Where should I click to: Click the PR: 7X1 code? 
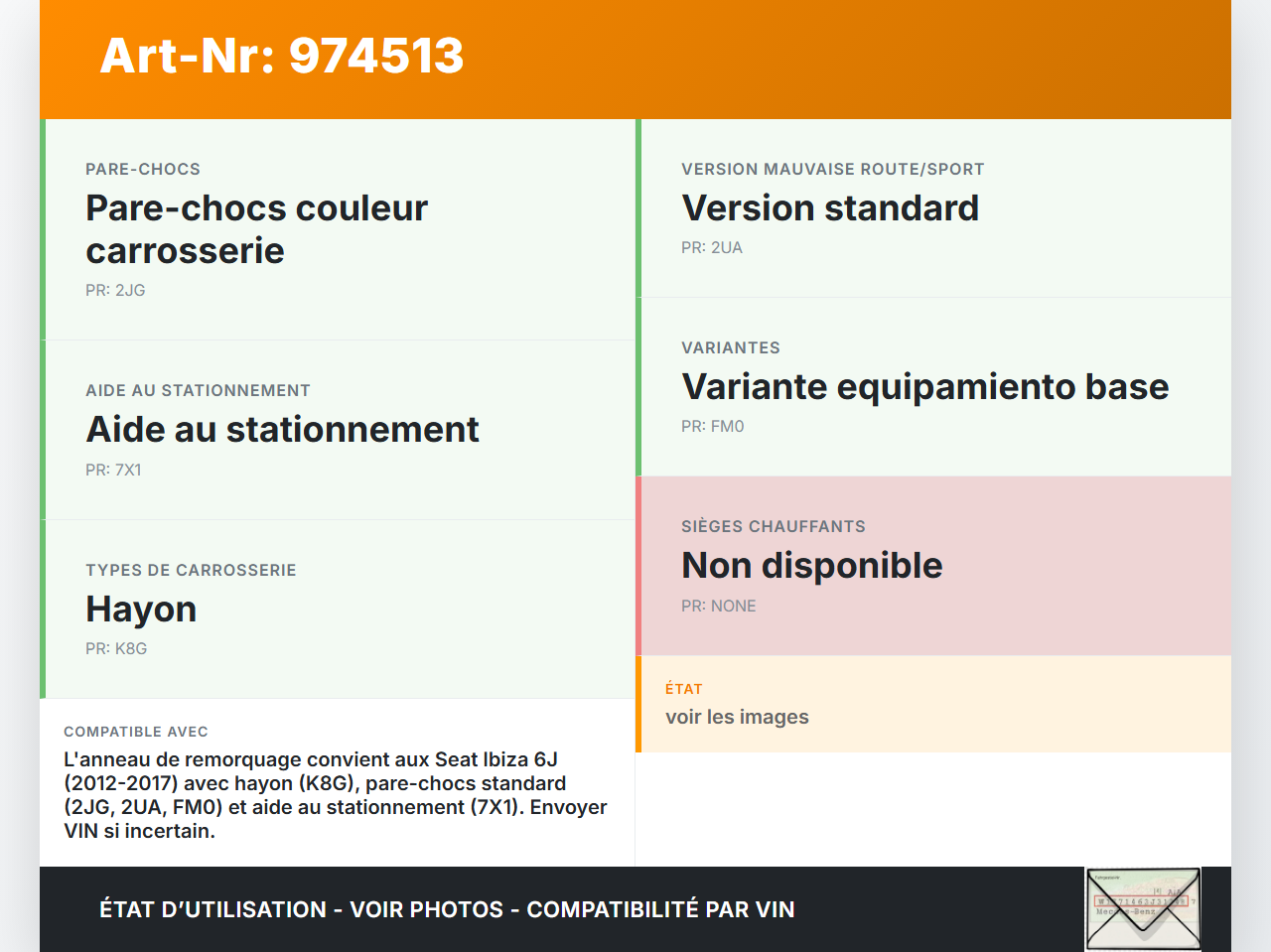coord(113,470)
